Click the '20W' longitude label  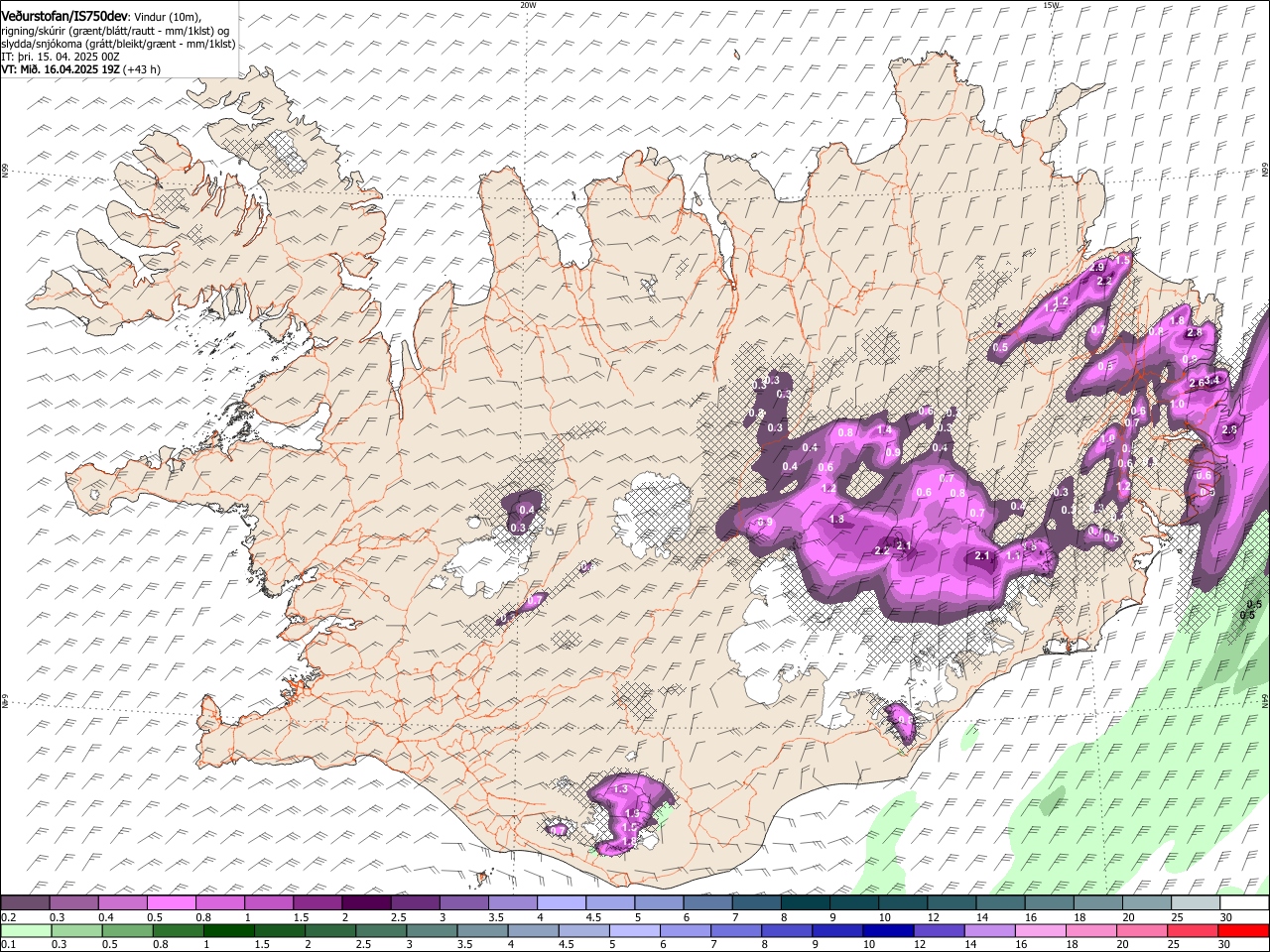point(528,5)
